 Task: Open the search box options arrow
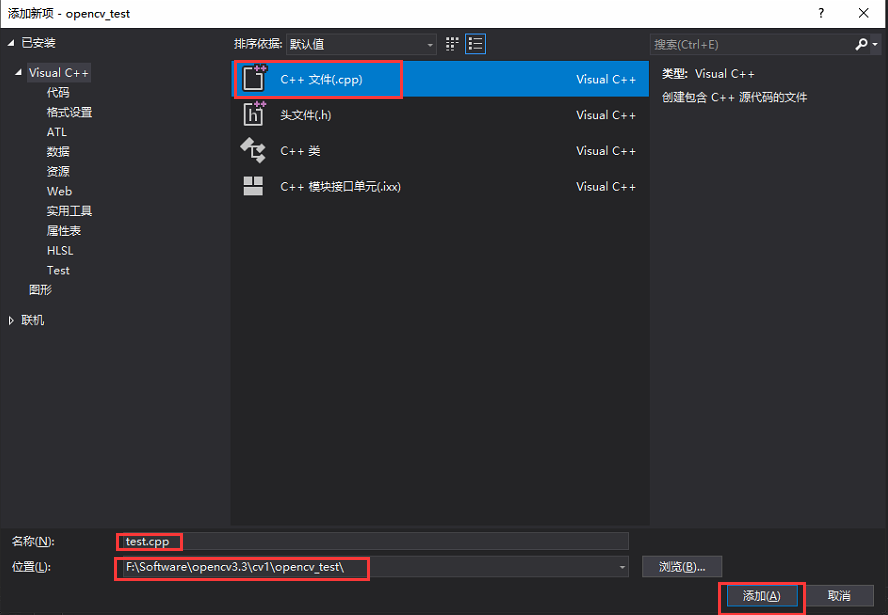pyautogui.click(x=873, y=43)
